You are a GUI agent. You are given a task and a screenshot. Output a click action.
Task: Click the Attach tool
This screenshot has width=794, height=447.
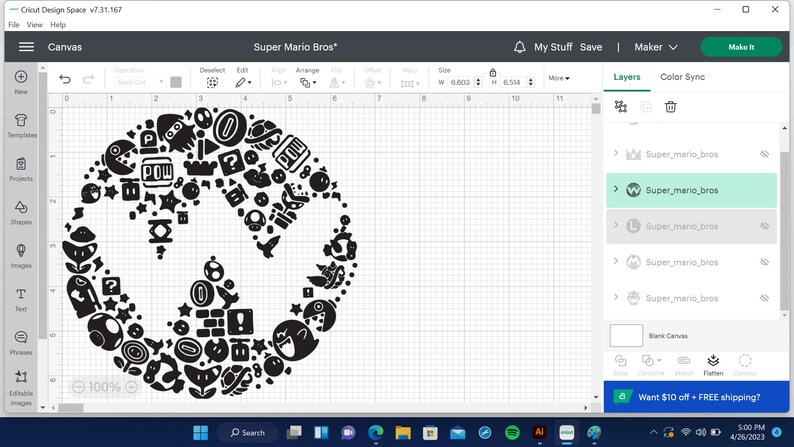click(x=684, y=365)
